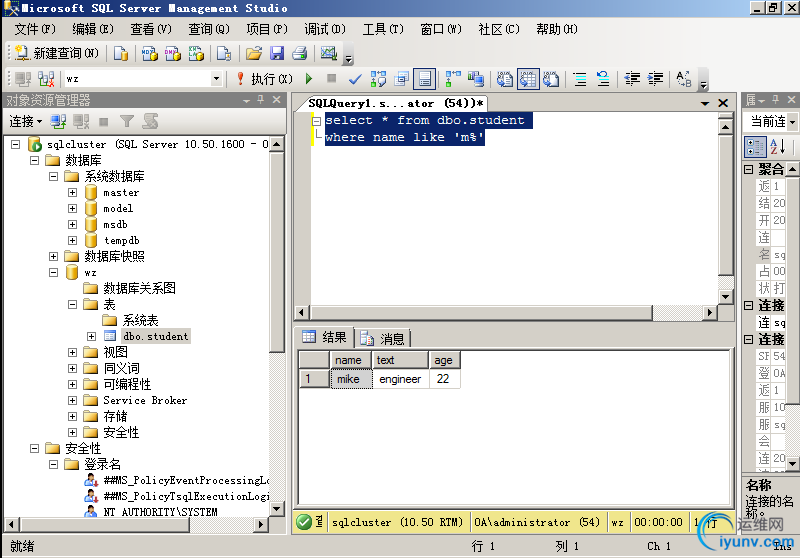Open a SQL Server Compact query
The width and height of the screenshot is (800, 558).
tap(223, 53)
